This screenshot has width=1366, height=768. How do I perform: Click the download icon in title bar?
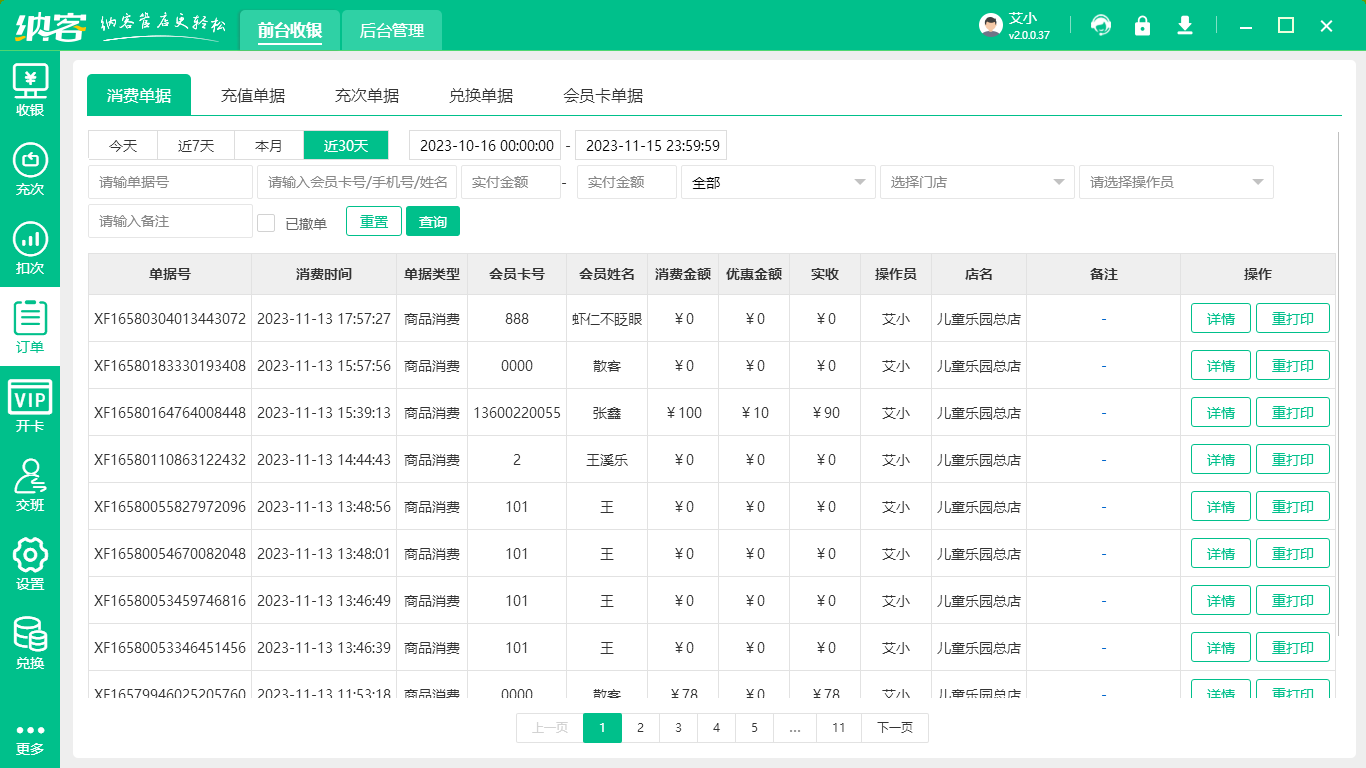pyautogui.click(x=1185, y=25)
